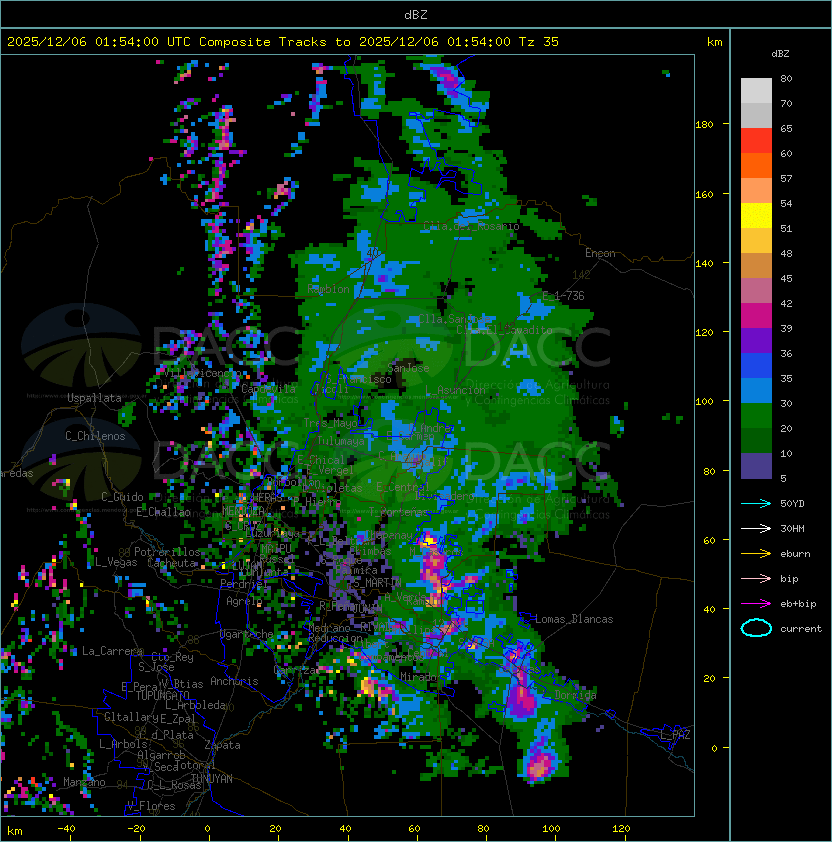
Task: Click the 'km' label at top right
Action: [x=714, y=42]
